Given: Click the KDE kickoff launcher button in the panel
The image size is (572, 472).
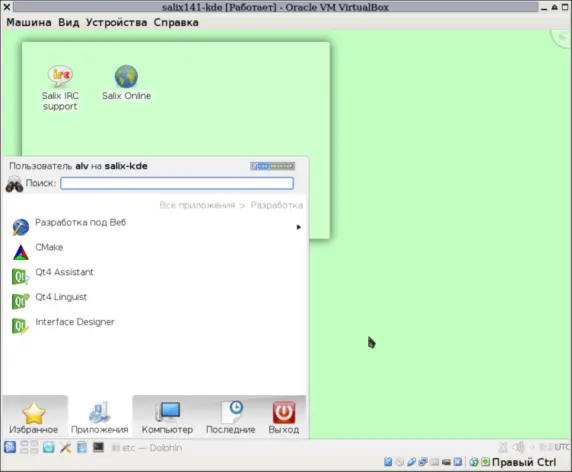Looking at the screenshot, I should (10, 447).
